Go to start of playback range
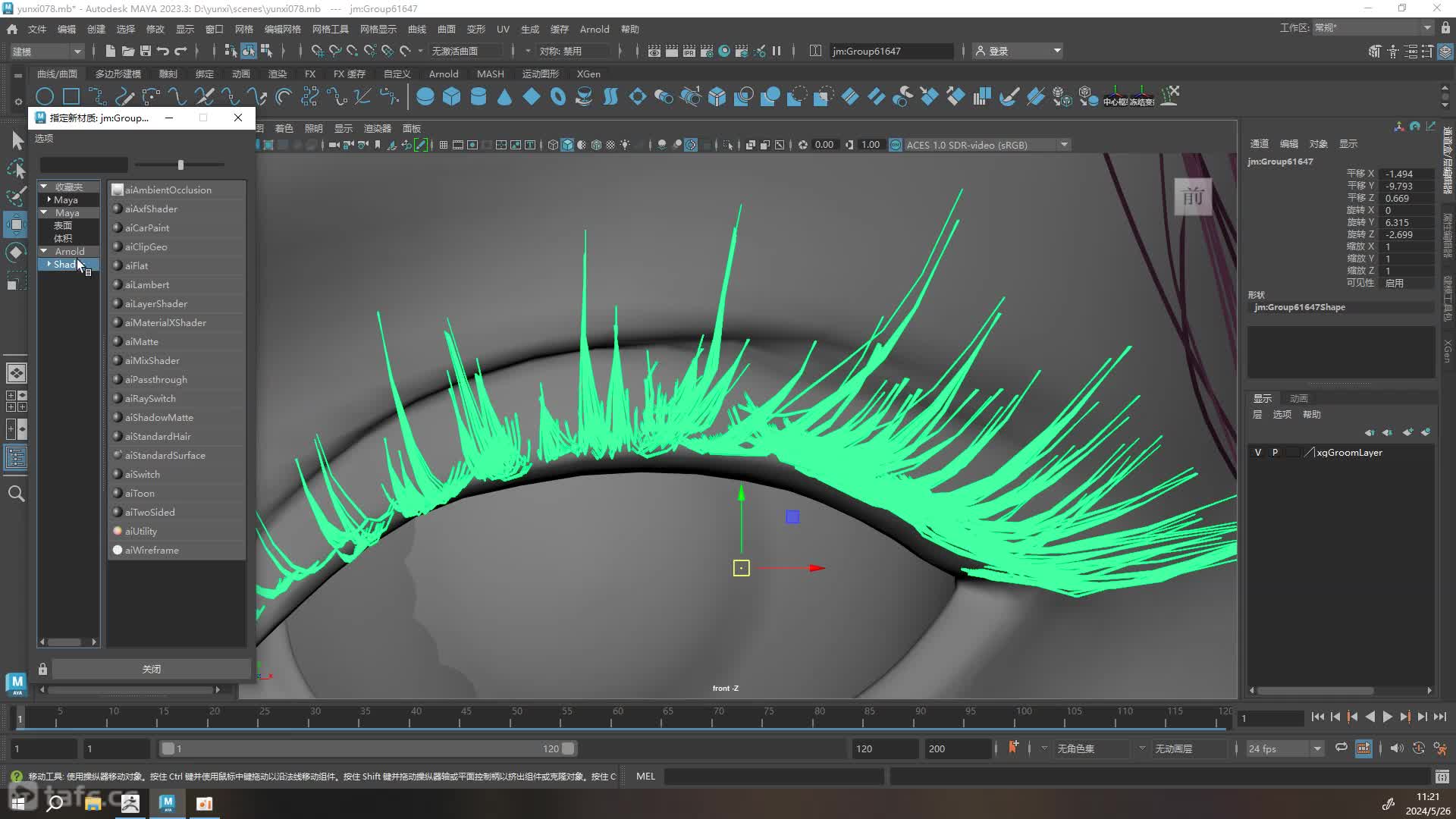The width and height of the screenshot is (1456, 819). tap(1318, 717)
